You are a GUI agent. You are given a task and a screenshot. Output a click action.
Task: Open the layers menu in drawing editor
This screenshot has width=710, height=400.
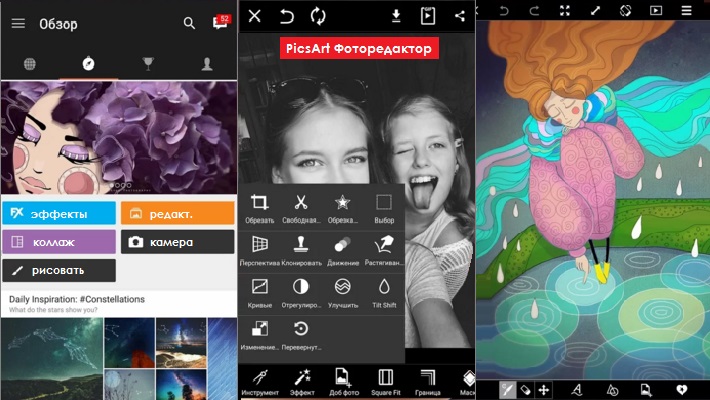687,10
